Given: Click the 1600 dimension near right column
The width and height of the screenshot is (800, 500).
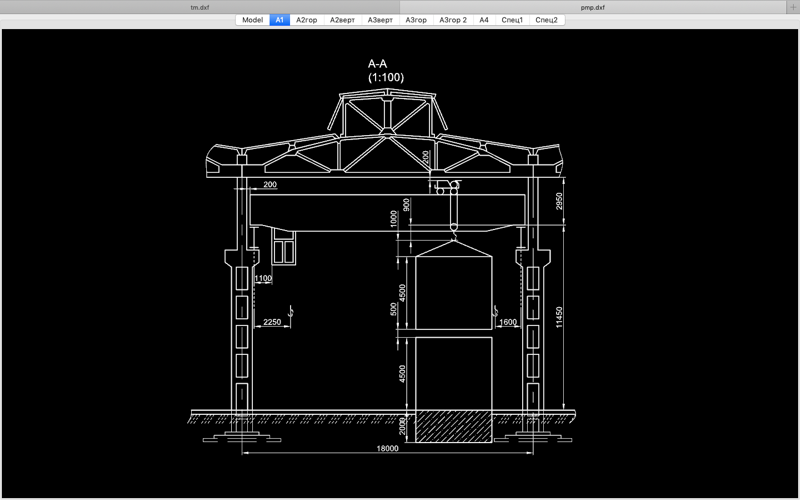Looking at the screenshot, I should click(508, 322).
